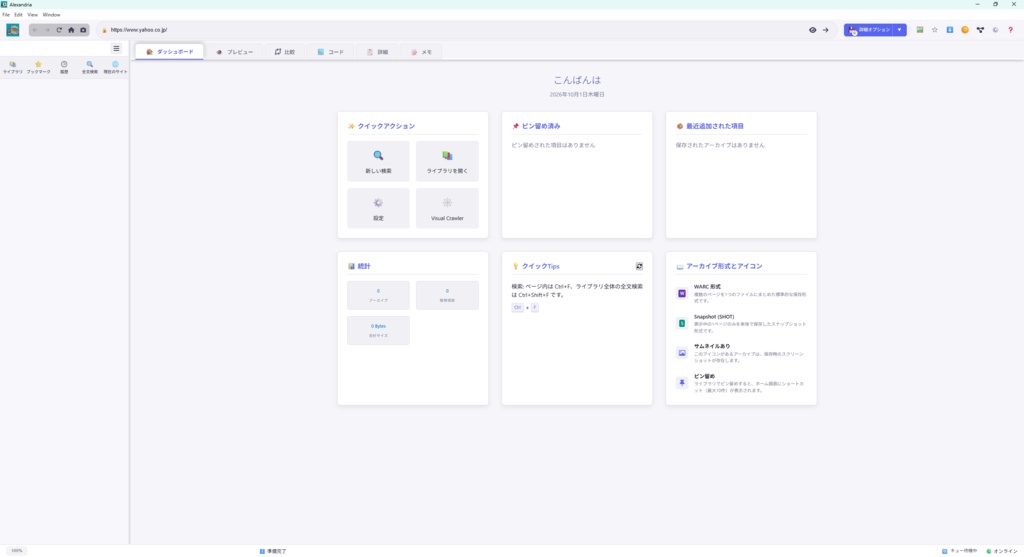This screenshot has width=1024, height=557.
Task: Click the Visual Crawler quick action
Action: [x=447, y=208]
